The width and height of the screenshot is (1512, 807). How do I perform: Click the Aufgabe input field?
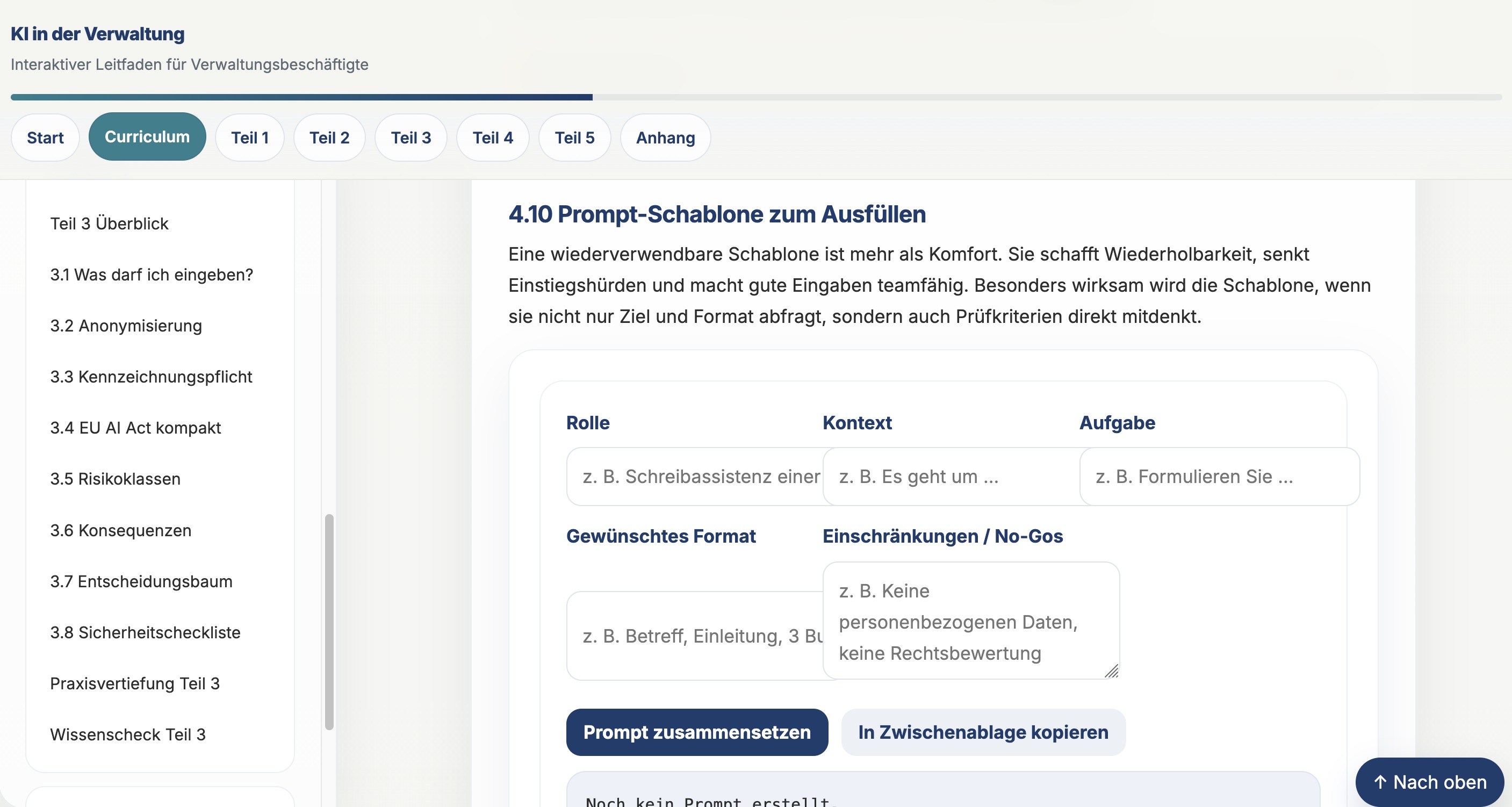pyautogui.click(x=1219, y=477)
